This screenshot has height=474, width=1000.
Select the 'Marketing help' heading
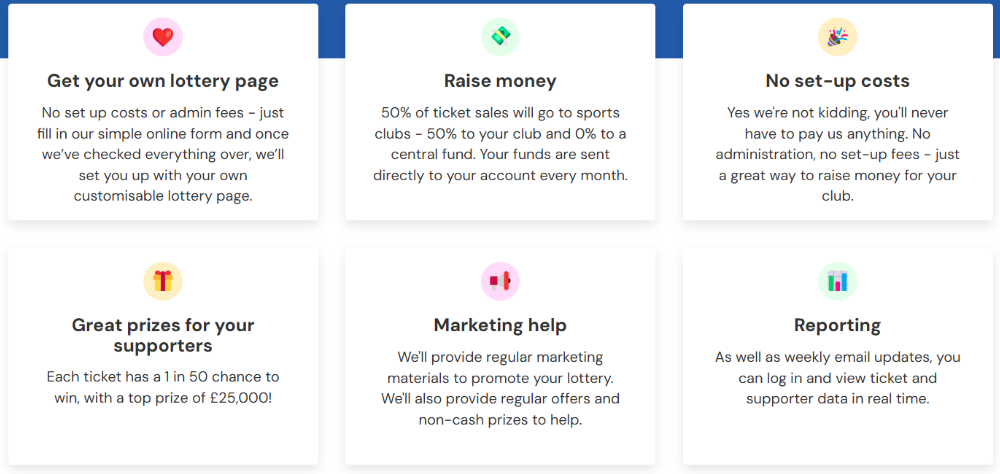500,325
